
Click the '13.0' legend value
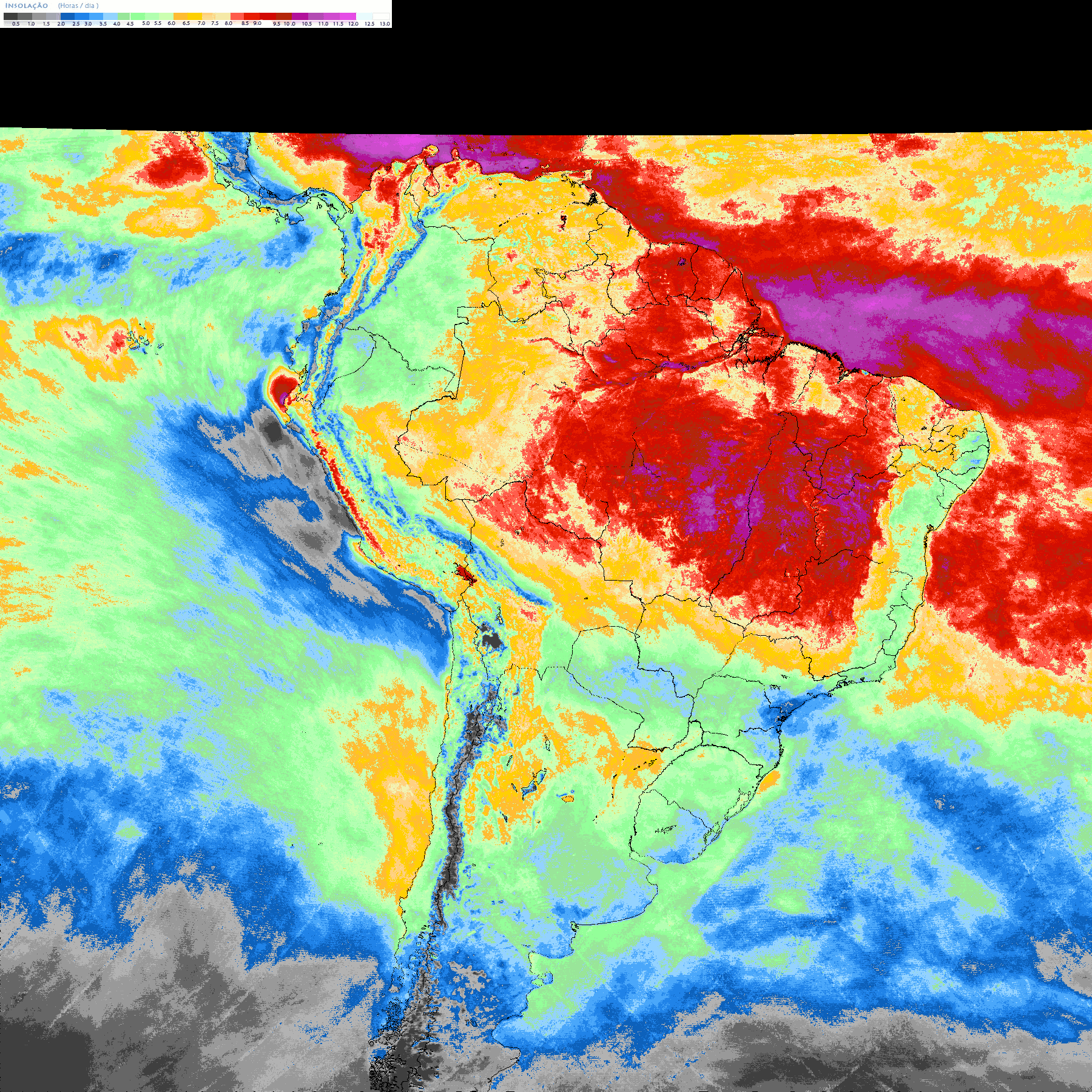pos(385,24)
